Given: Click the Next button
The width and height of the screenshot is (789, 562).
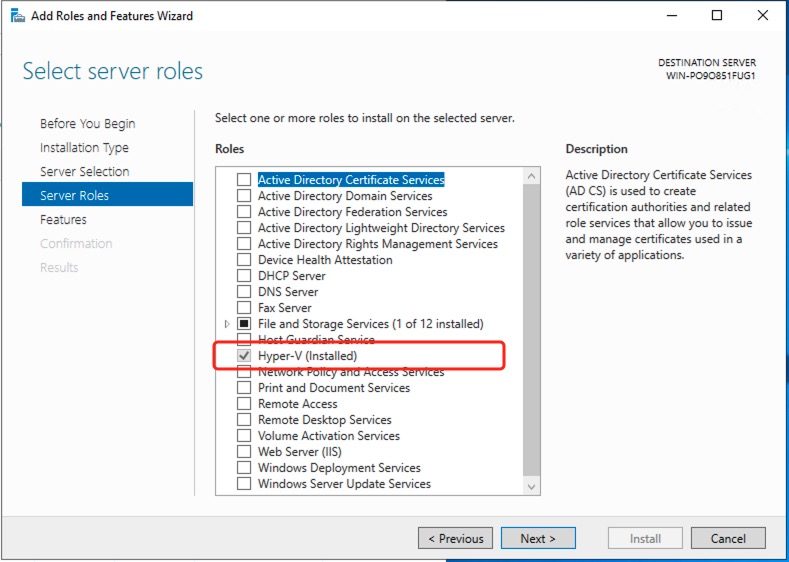Looking at the screenshot, I should (x=538, y=538).
